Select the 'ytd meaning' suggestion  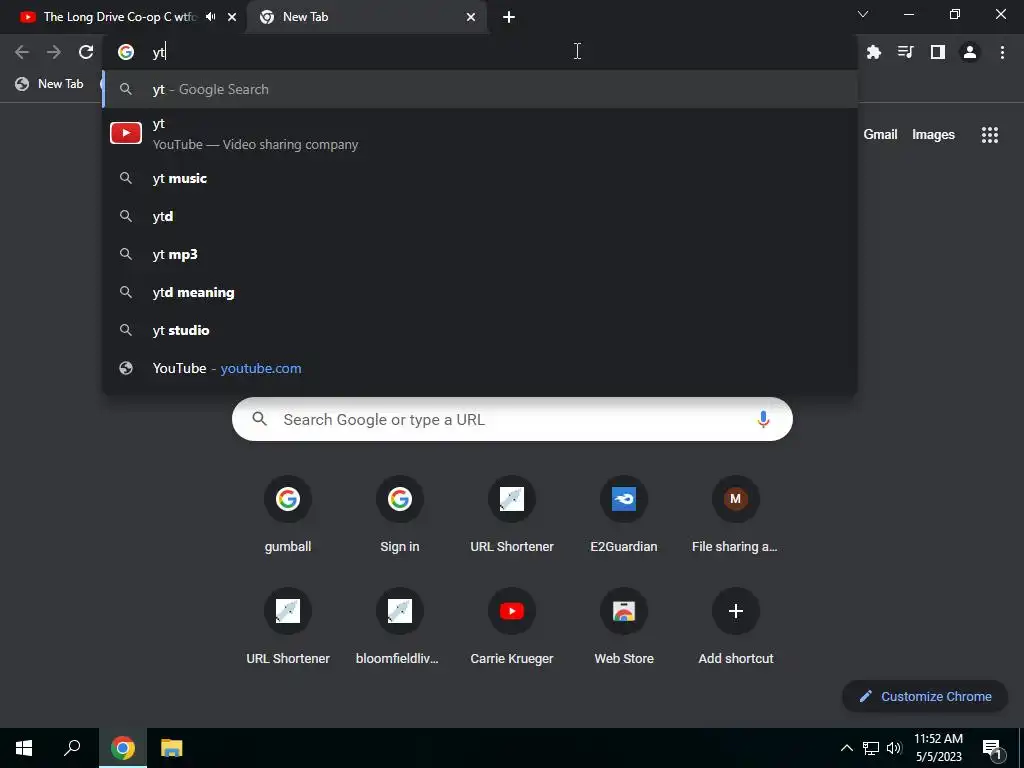point(480,292)
